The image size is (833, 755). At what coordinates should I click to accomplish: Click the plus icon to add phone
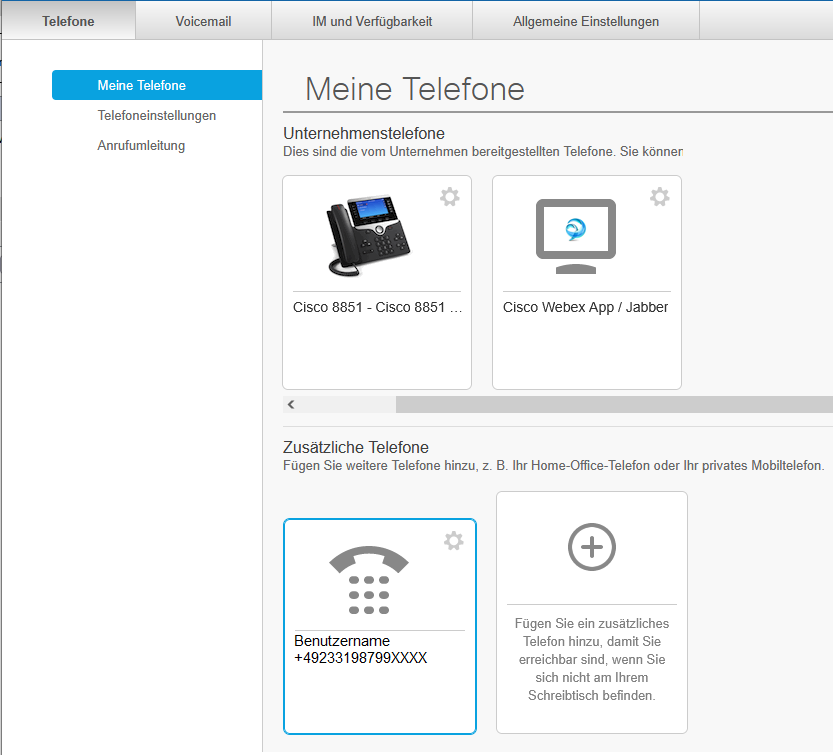pos(592,546)
